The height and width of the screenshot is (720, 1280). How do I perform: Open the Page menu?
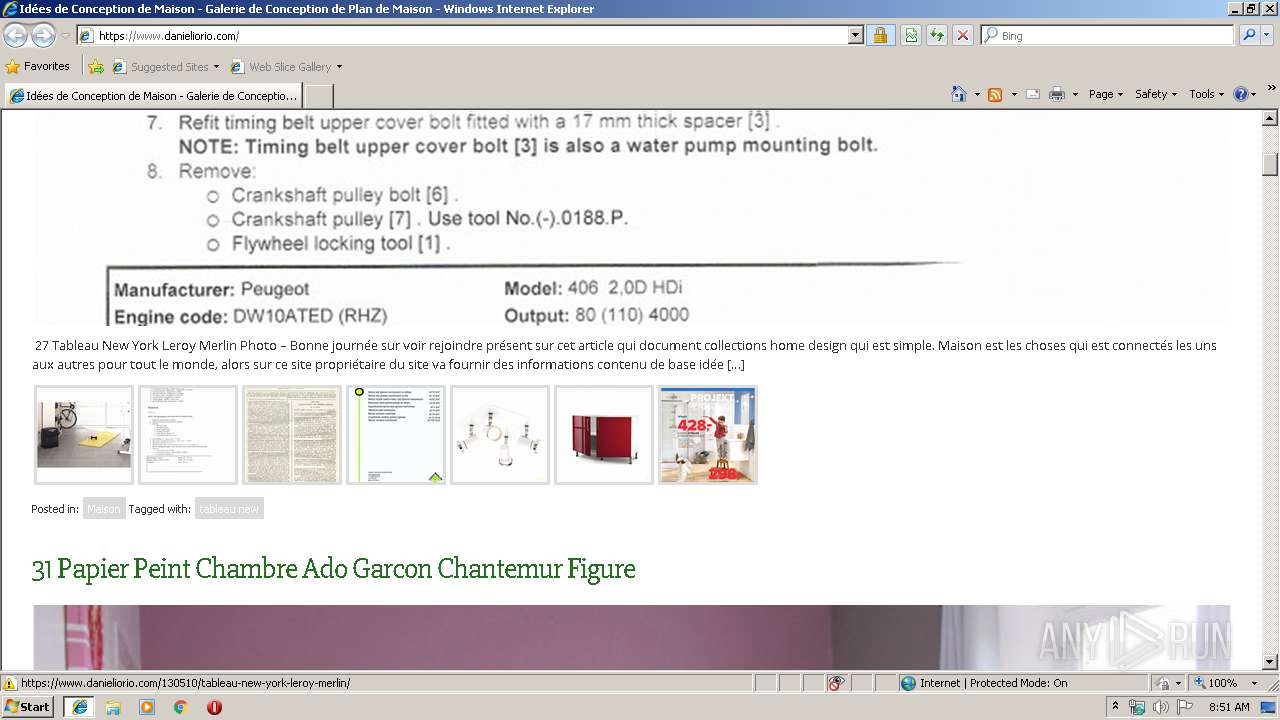point(1106,94)
